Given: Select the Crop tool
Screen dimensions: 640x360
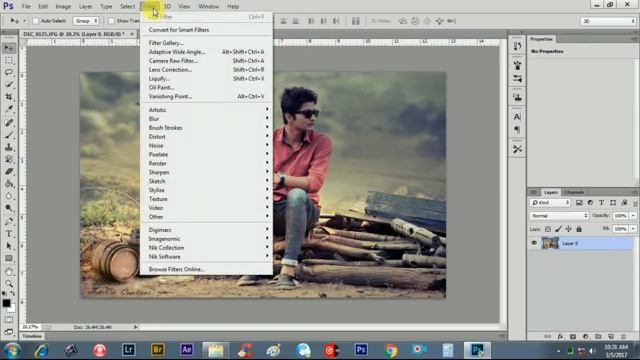Looking at the screenshot, I should [9, 97].
